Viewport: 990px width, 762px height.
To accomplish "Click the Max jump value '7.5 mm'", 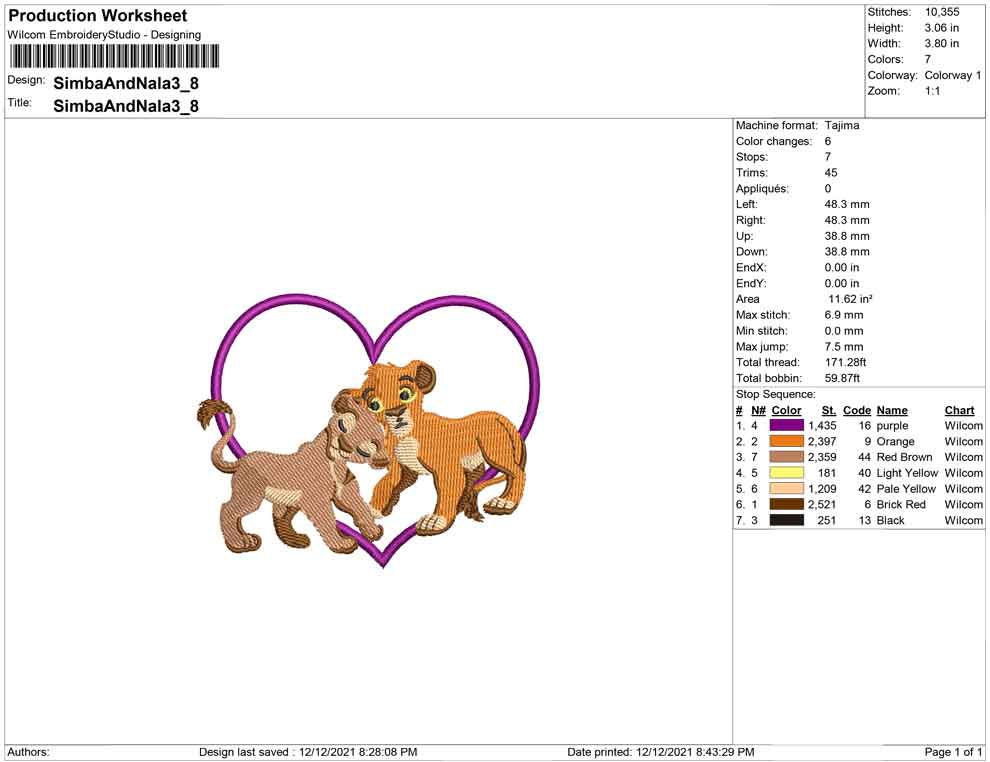I will [844, 347].
